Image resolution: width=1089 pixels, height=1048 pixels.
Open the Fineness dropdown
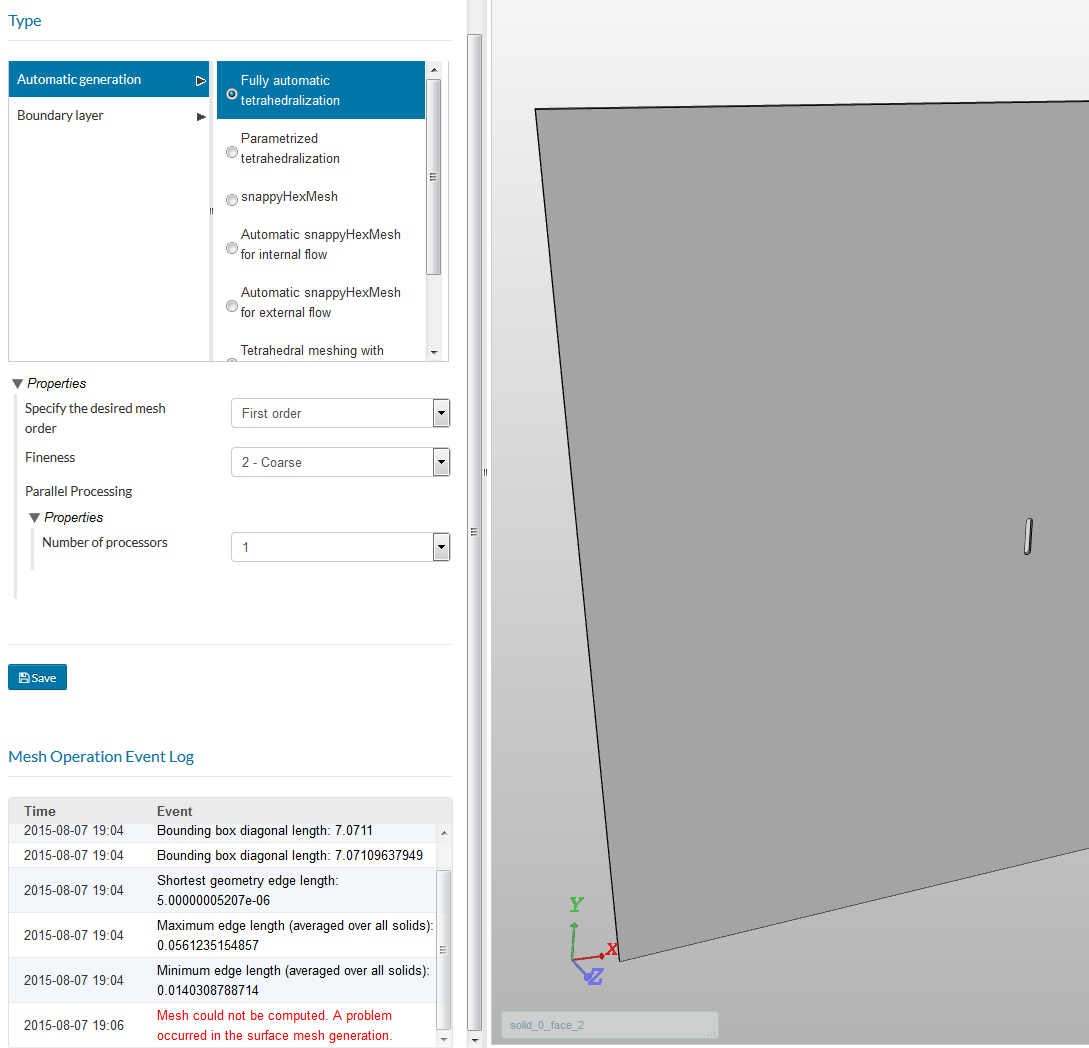tap(441, 462)
